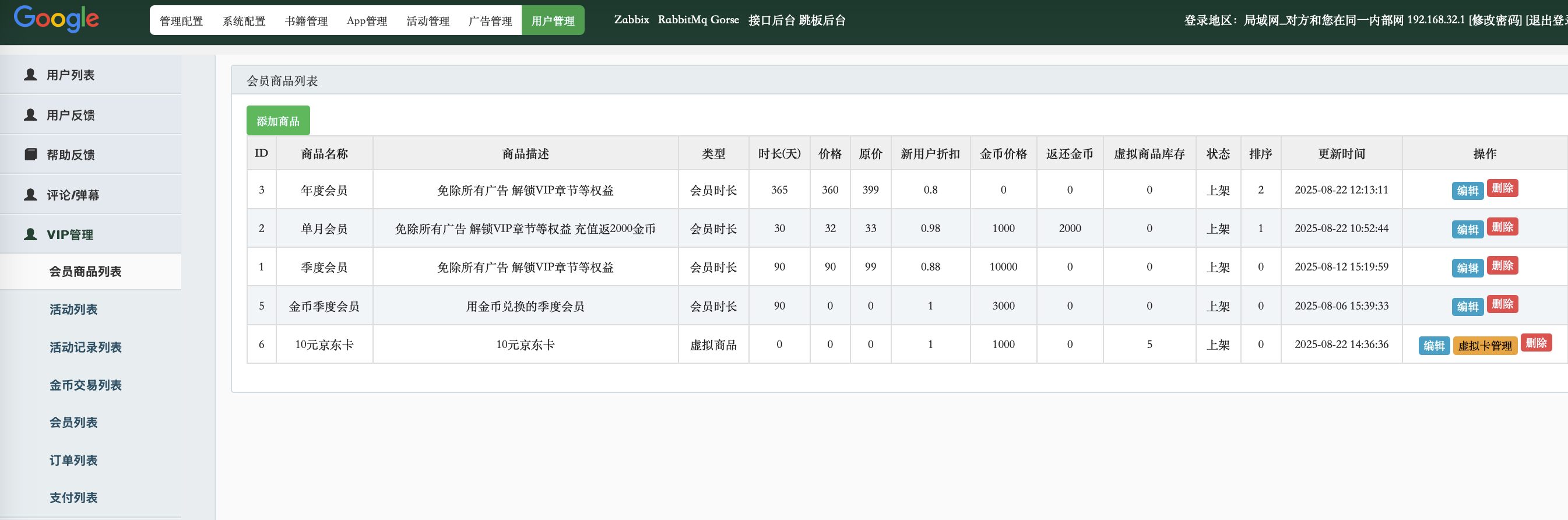Viewport: 1568px width, 520px height.
Task: Open the 书籍管理 top menu
Action: [305, 21]
